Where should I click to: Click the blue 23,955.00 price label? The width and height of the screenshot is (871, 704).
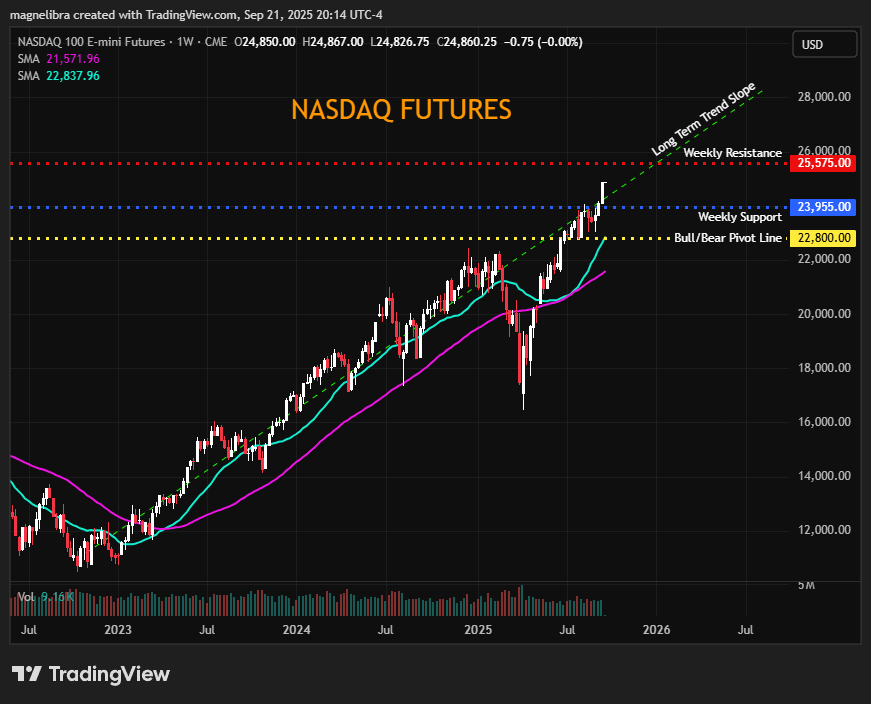(x=823, y=207)
